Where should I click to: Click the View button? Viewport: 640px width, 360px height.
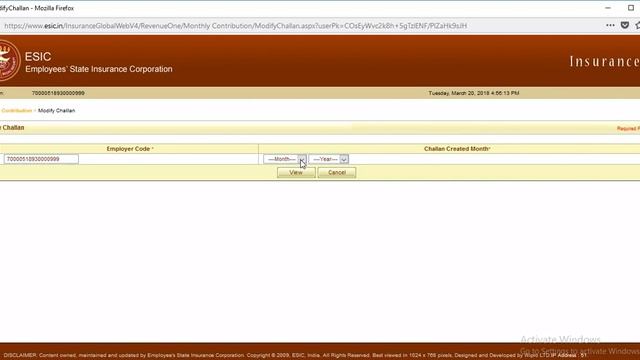(296, 173)
